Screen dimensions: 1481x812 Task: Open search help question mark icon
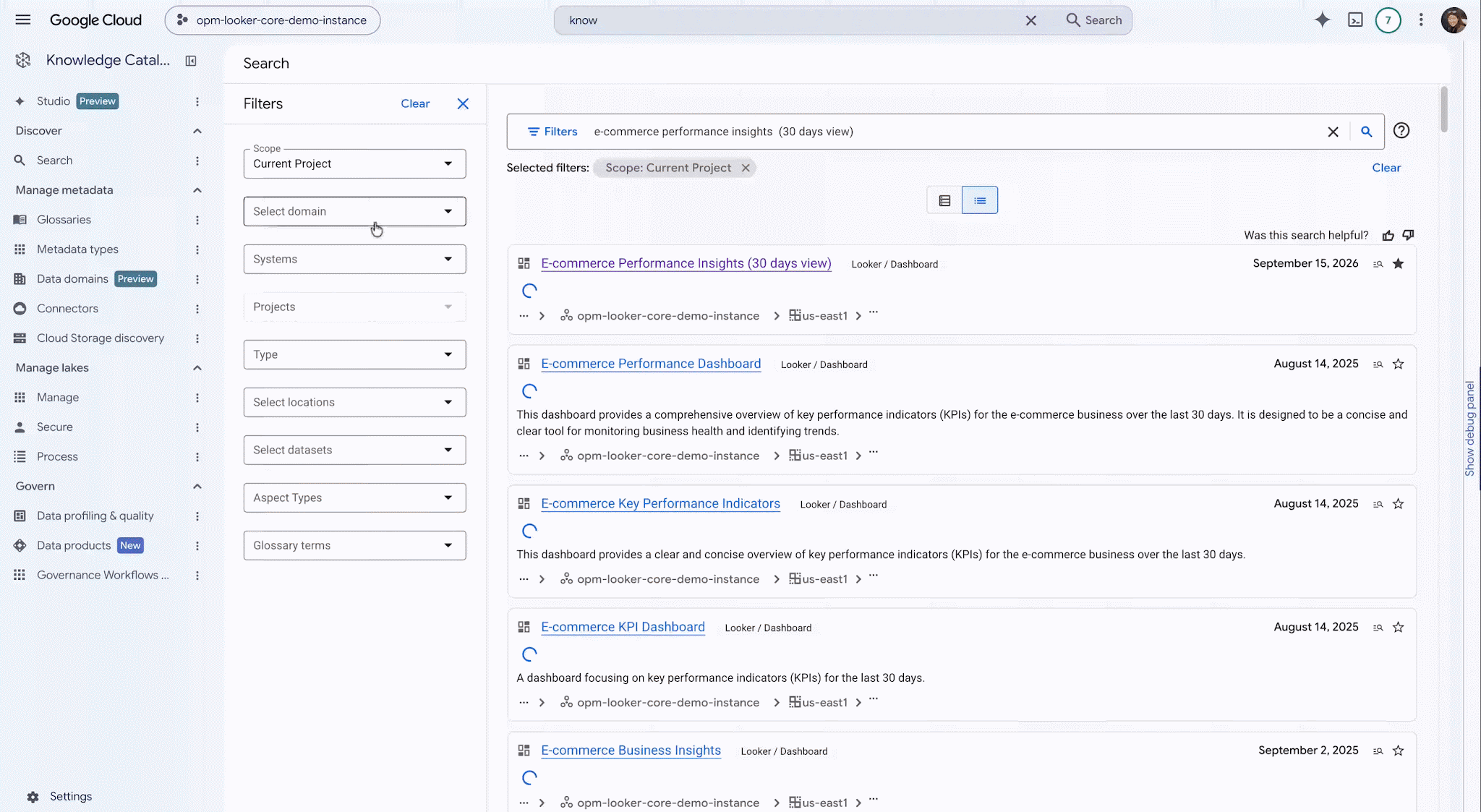pos(1401,131)
